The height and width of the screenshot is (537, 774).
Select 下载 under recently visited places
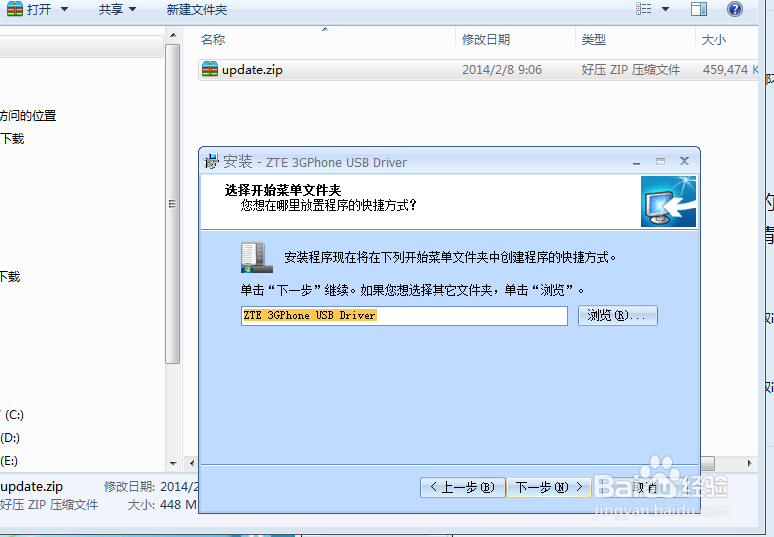(12, 139)
